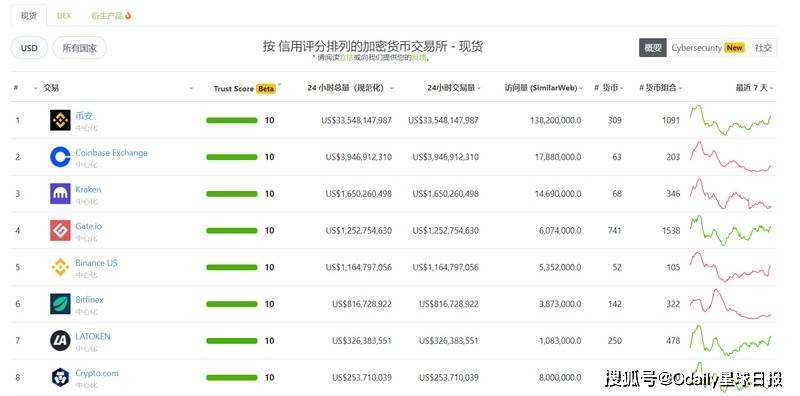Click 币安 trust score progress bar
Screen dimensions: 800x396
tap(232, 120)
